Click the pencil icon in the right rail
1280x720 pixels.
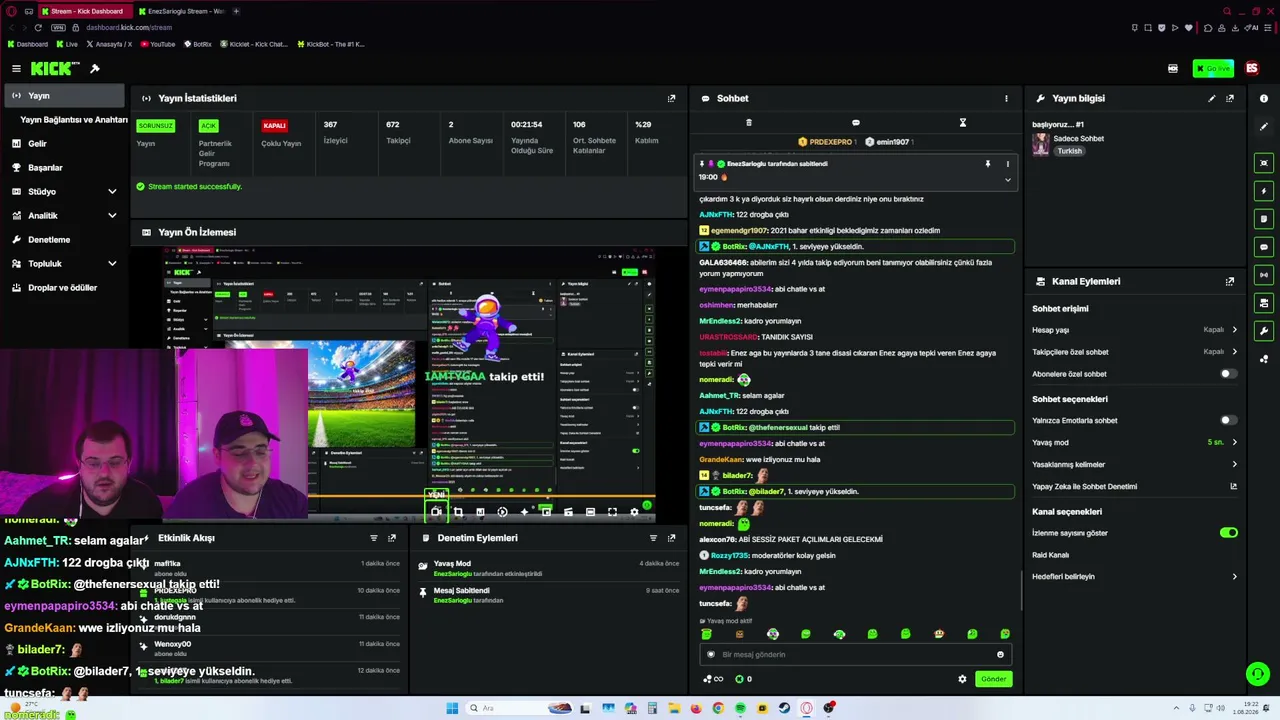pos(1264,127)
